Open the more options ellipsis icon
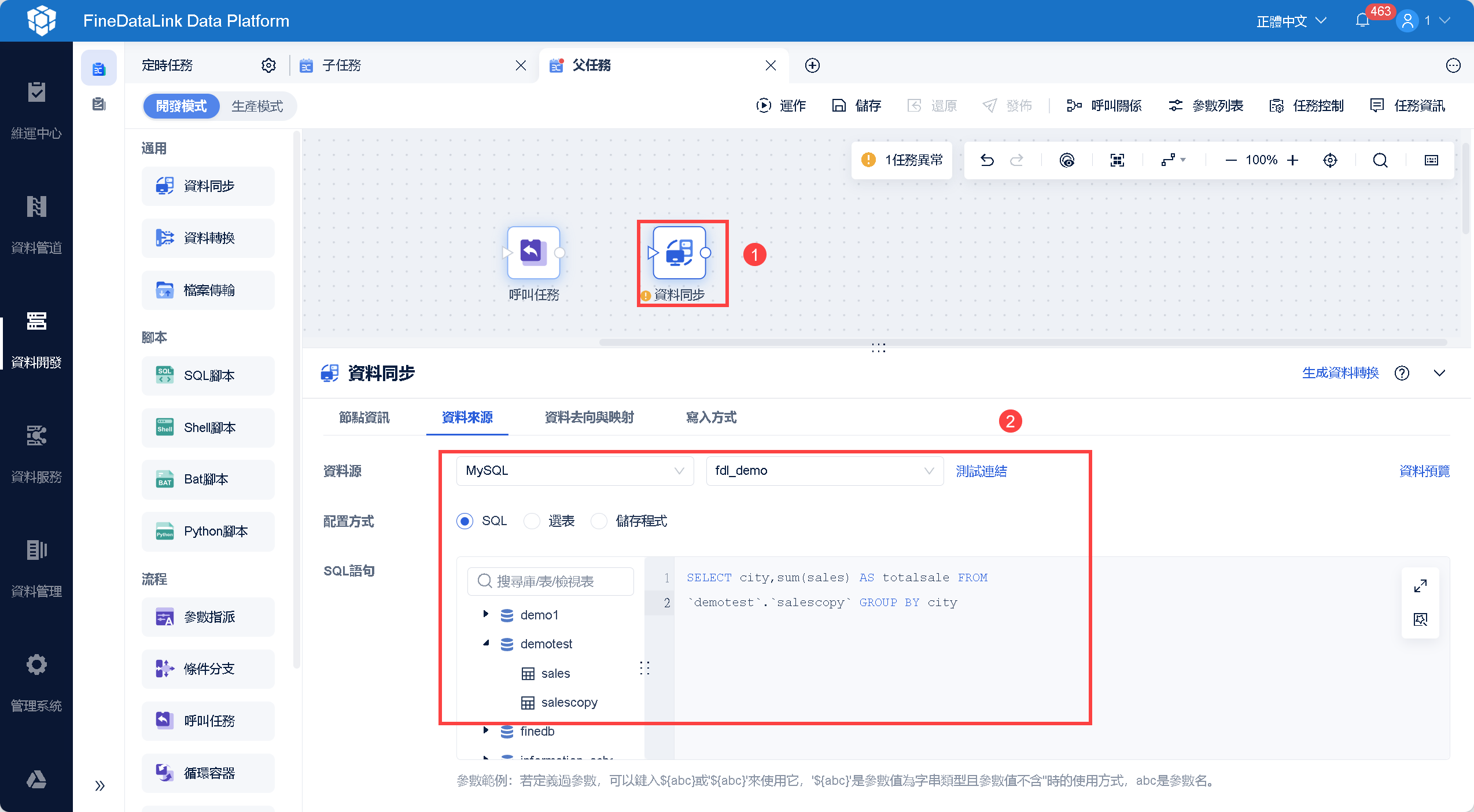1474x812 pixels. click(1453, 65)
